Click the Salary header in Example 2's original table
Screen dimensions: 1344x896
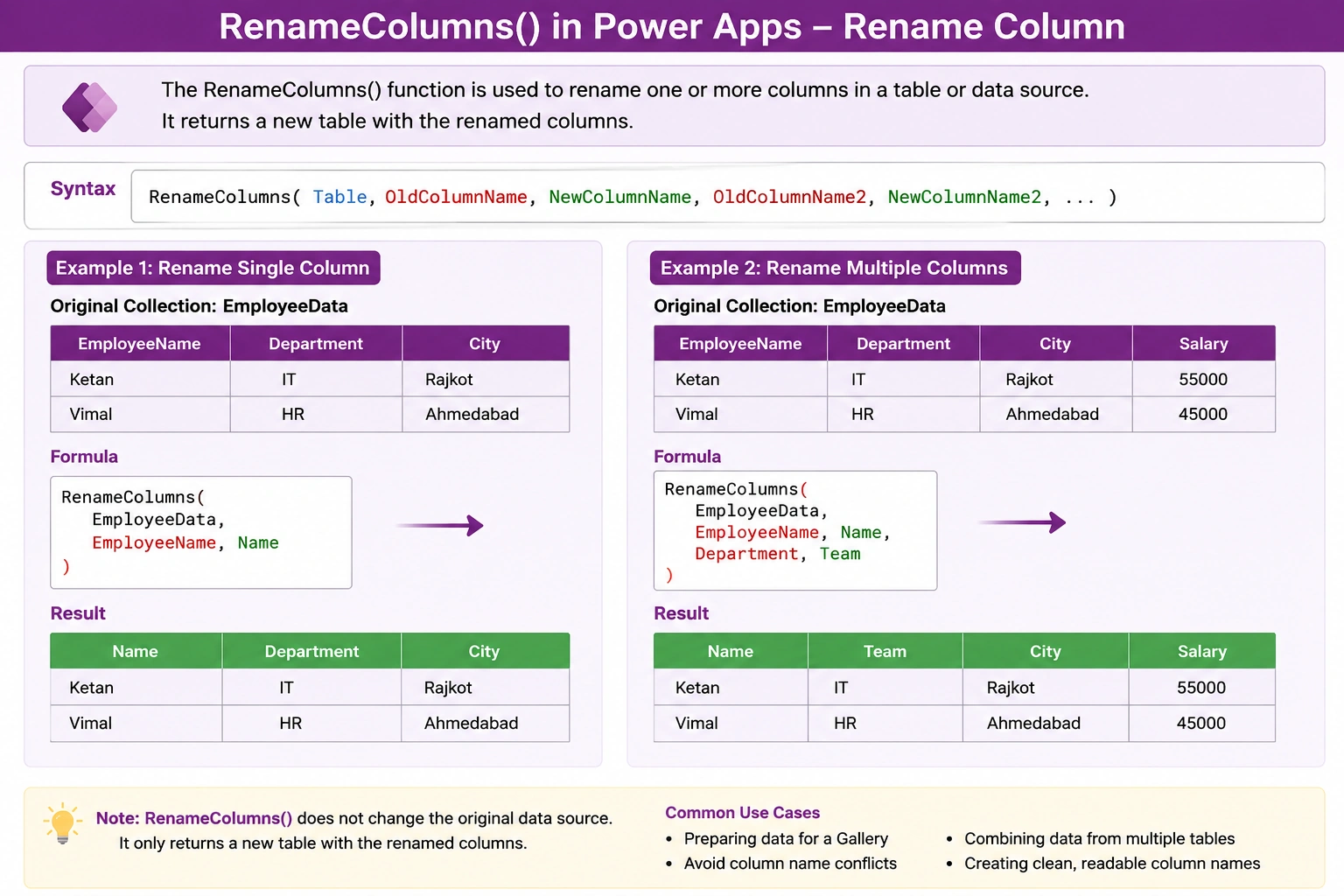click(x=1204, y=344)
